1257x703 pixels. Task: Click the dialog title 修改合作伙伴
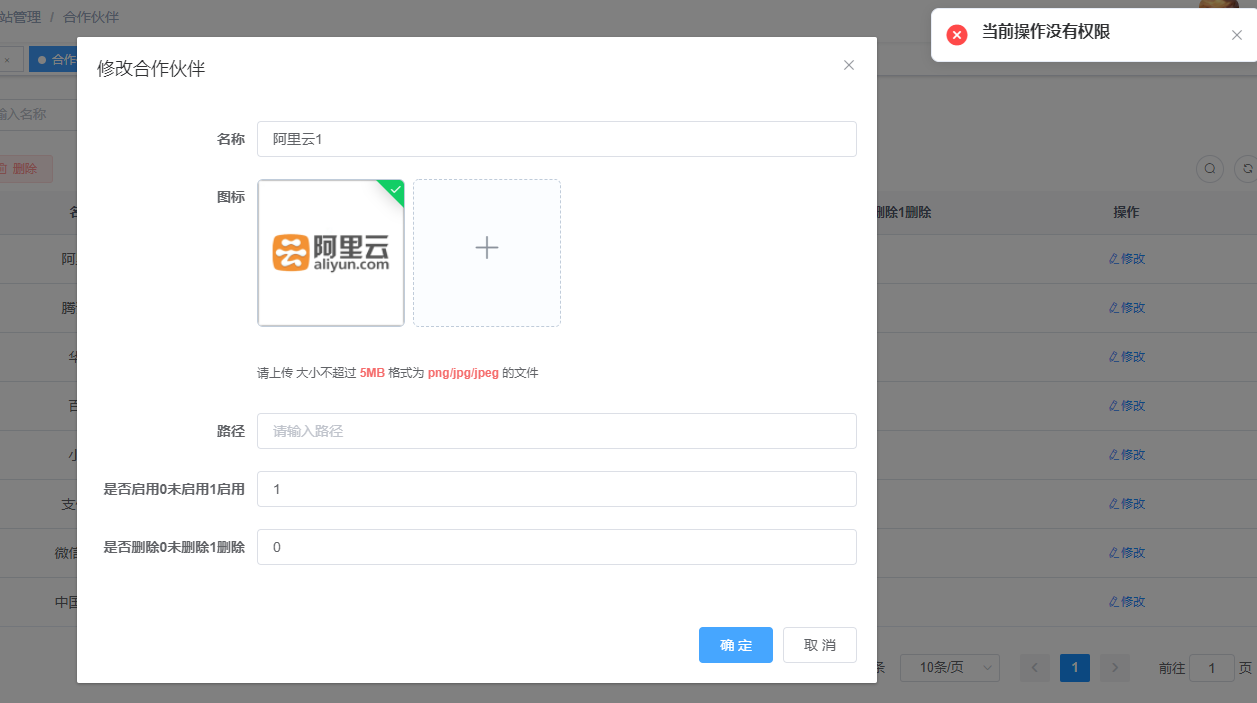click(151, 68)
